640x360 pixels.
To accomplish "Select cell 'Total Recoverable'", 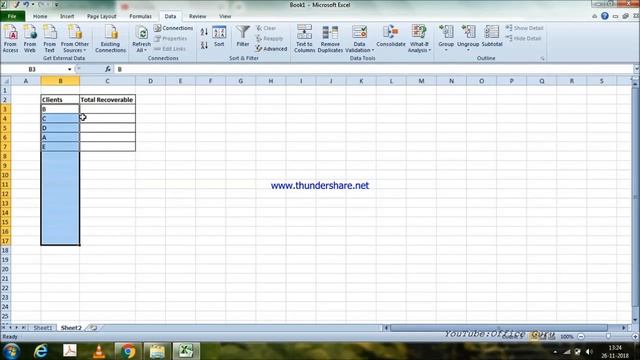I will click(x=107, y=100).
